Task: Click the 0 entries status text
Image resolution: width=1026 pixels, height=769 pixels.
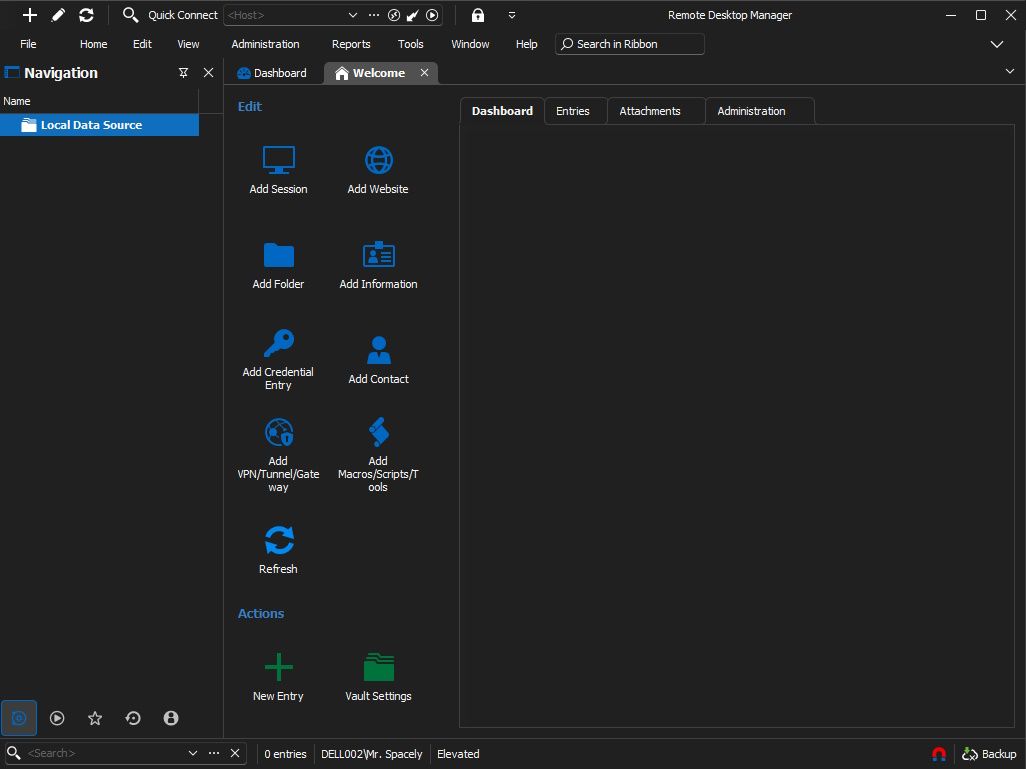Action: (x=285, y=754)
